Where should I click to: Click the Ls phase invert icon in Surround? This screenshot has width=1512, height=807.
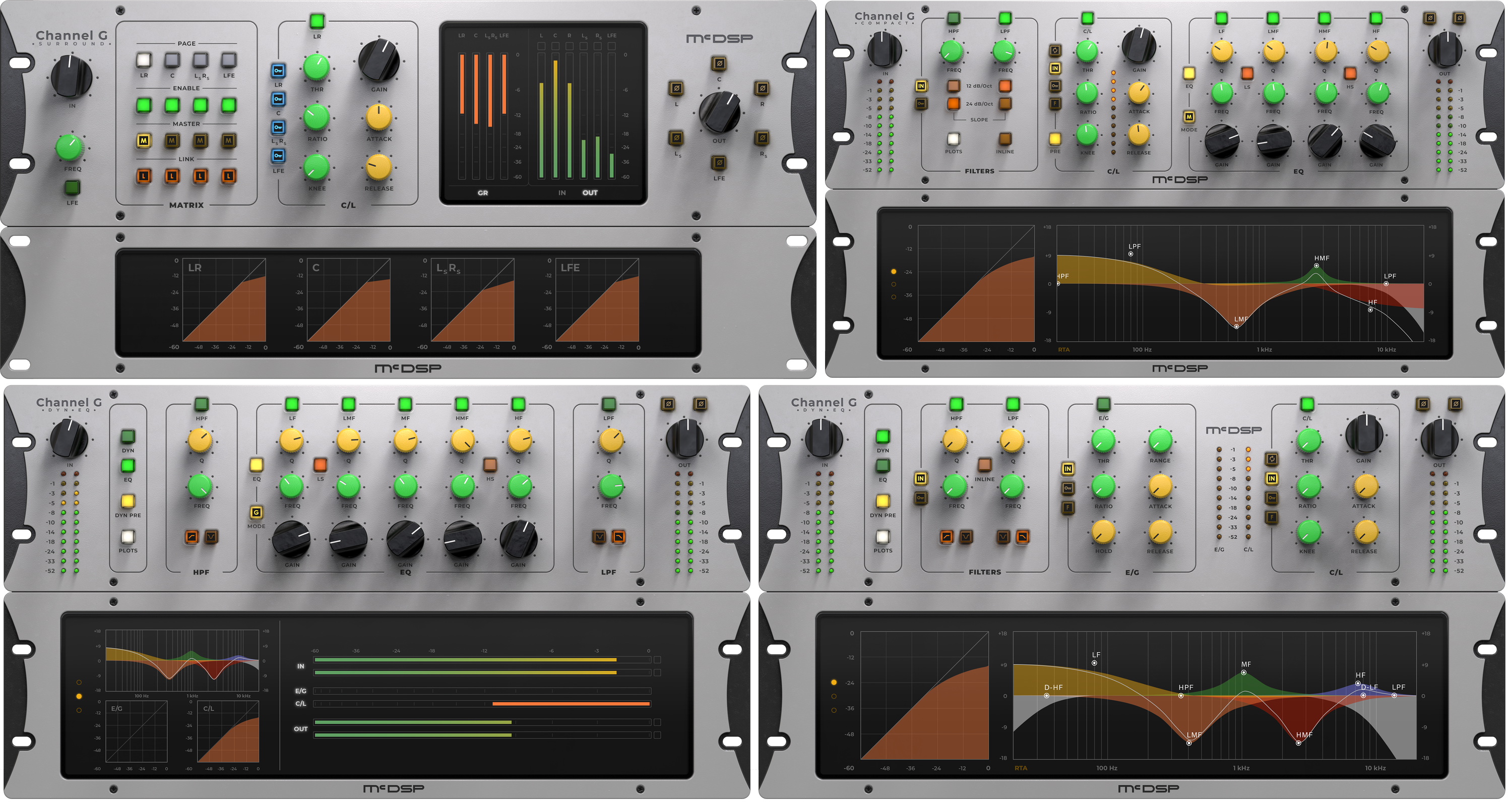[677, 137]
